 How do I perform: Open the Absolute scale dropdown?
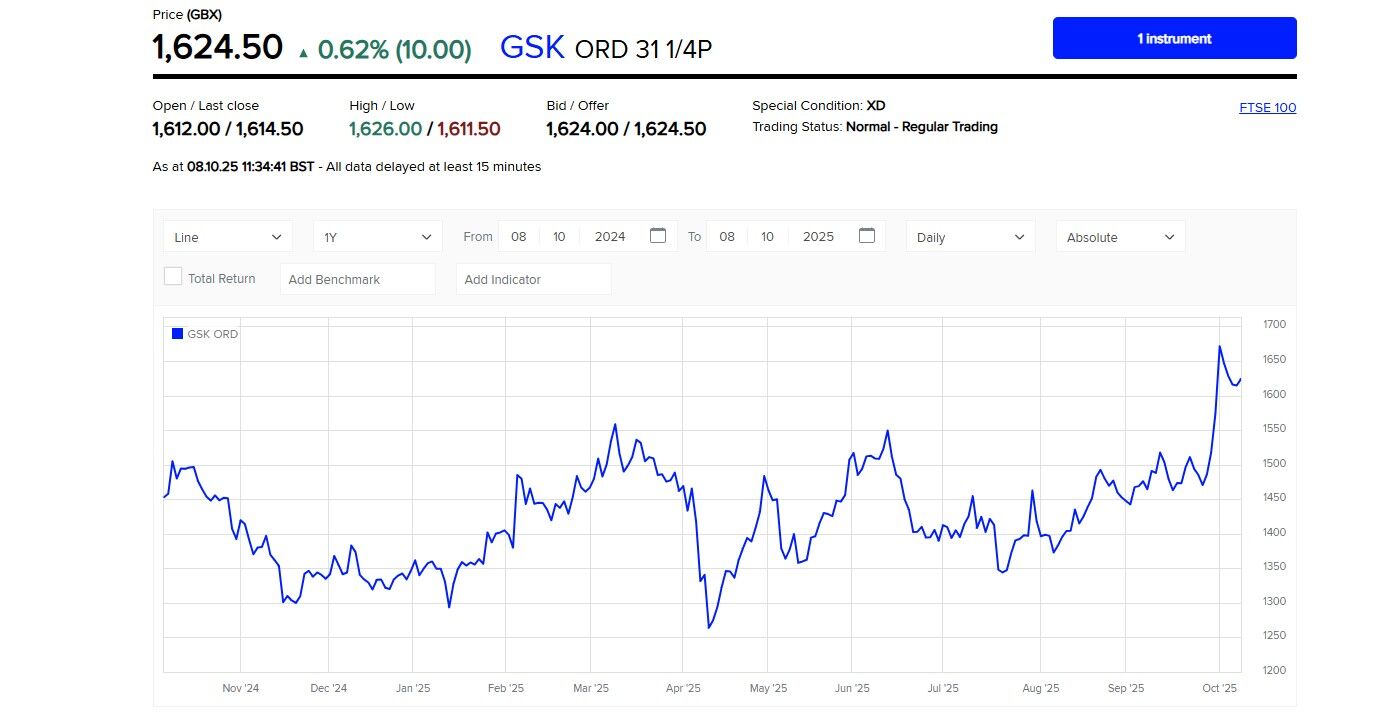point(1121,237)
